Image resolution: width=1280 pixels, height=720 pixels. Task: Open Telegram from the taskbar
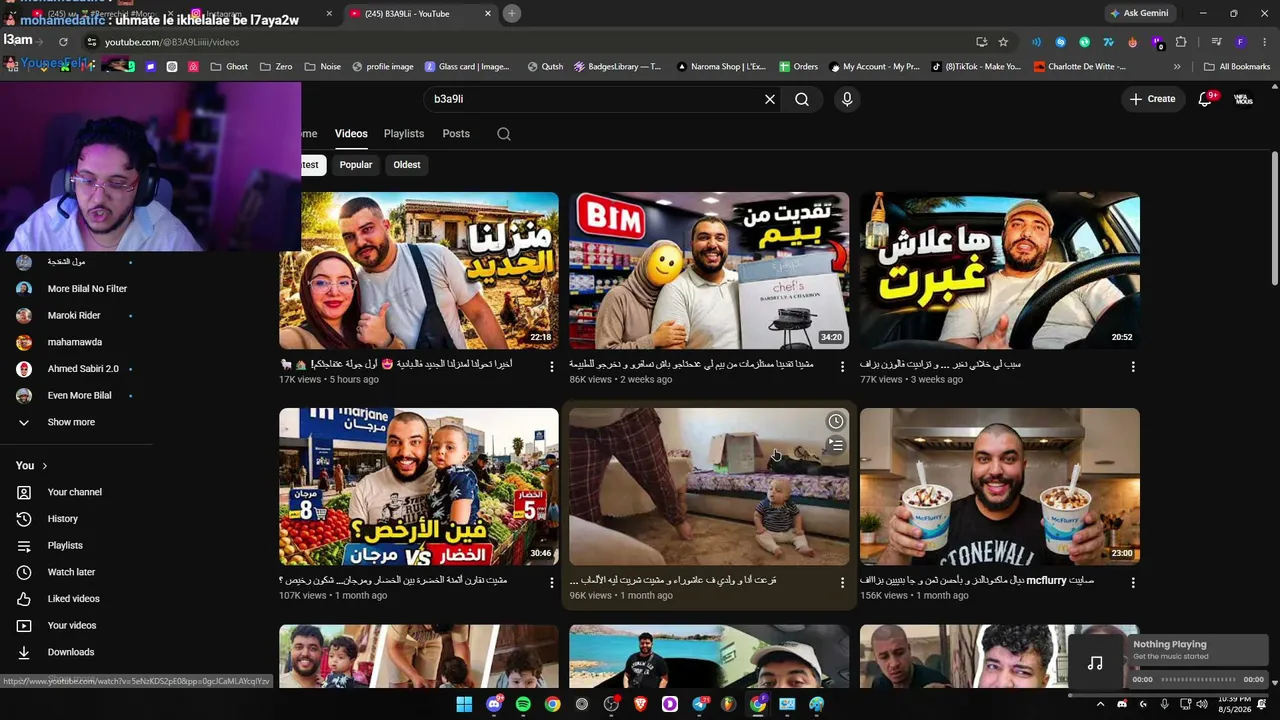(x=699, y=704)
